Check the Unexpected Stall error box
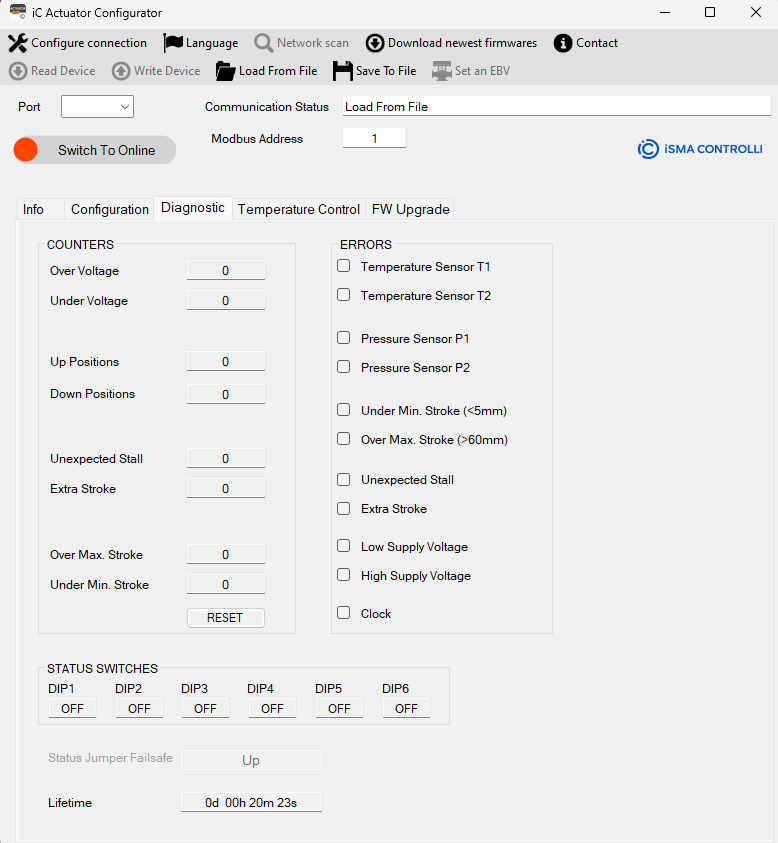 [x=344, y=479]
